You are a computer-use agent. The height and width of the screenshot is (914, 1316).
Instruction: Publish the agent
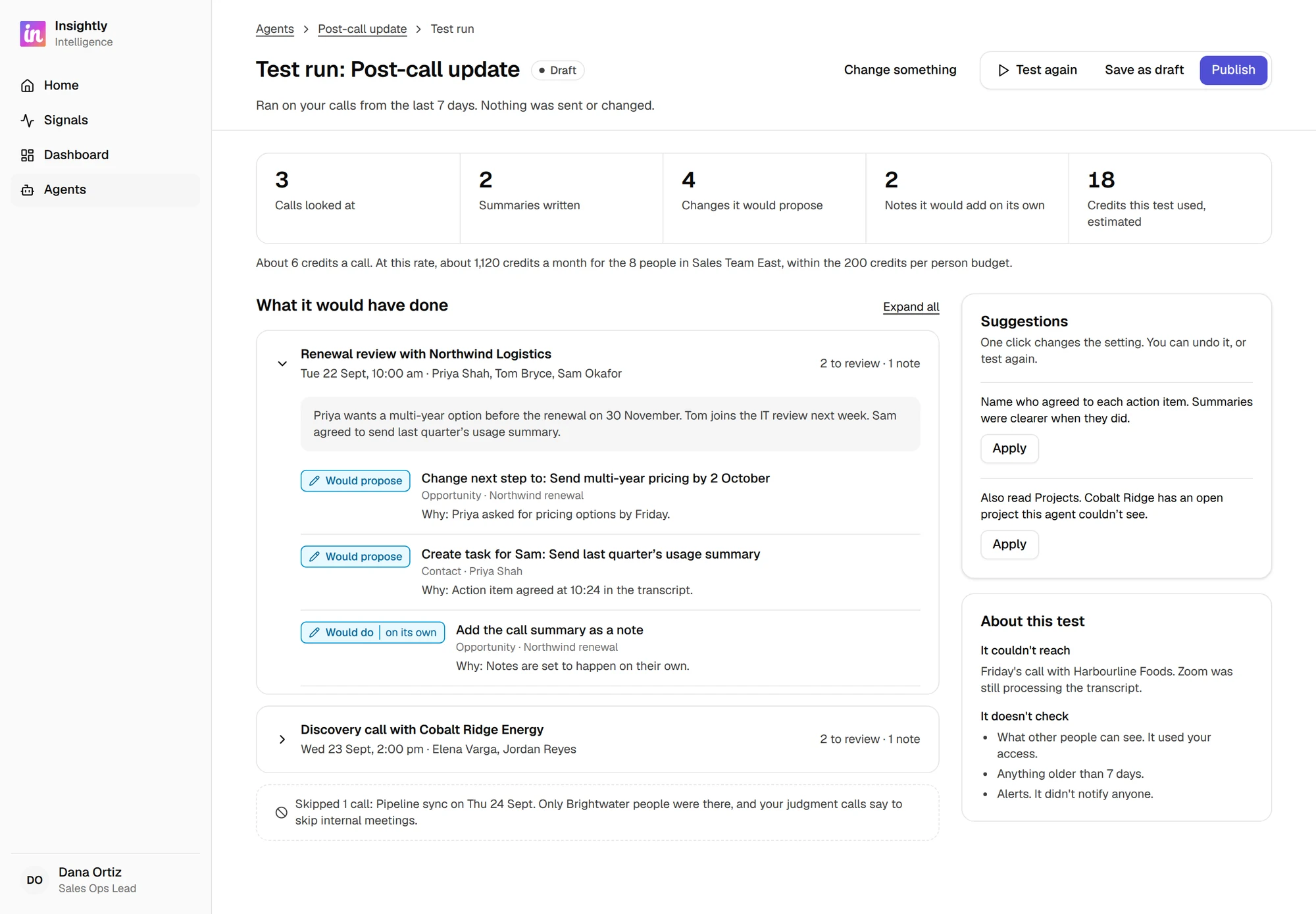tap(1233, 70)
